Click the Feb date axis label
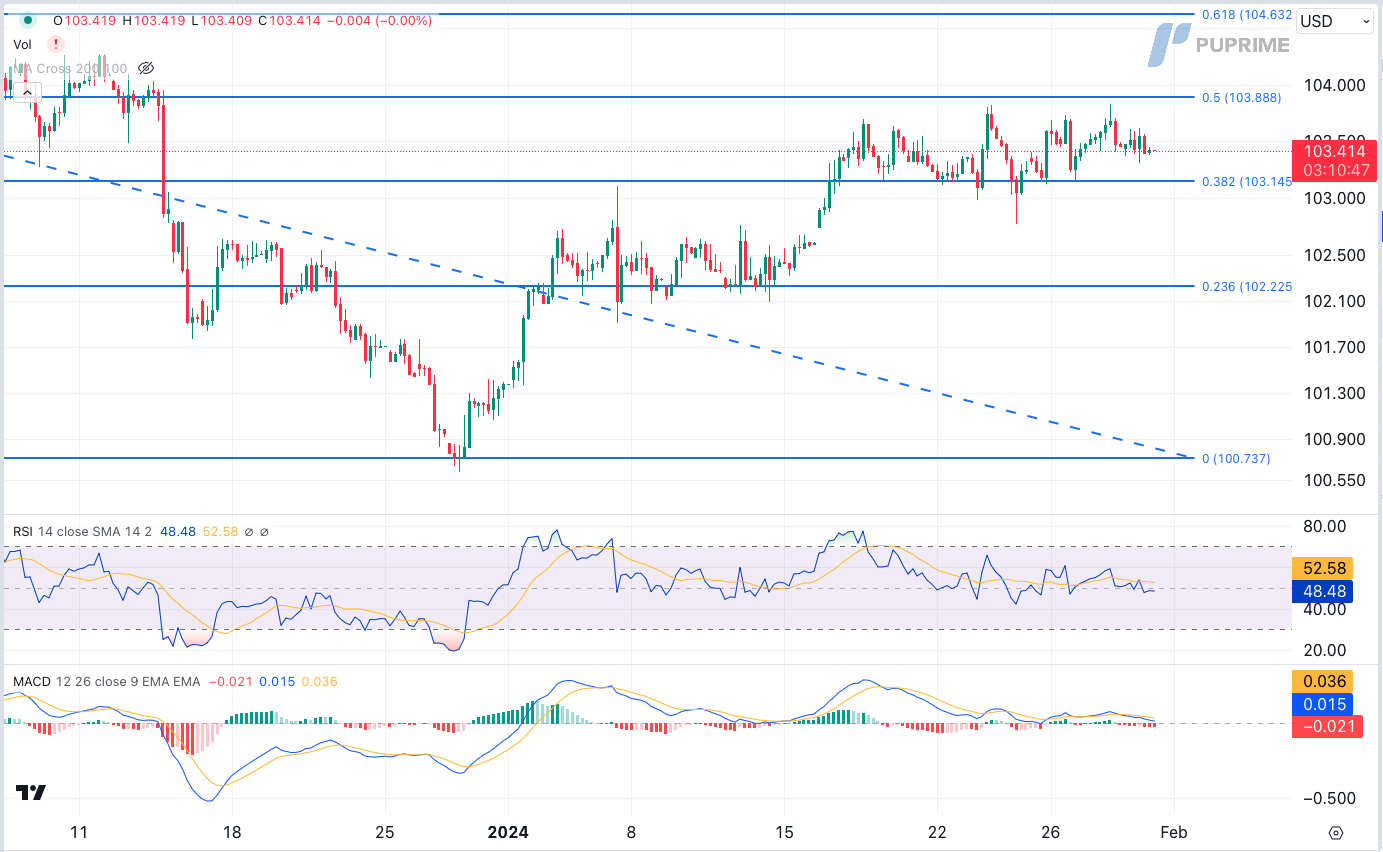This screenshot has width=1383, height=852. pos(1176,833)
